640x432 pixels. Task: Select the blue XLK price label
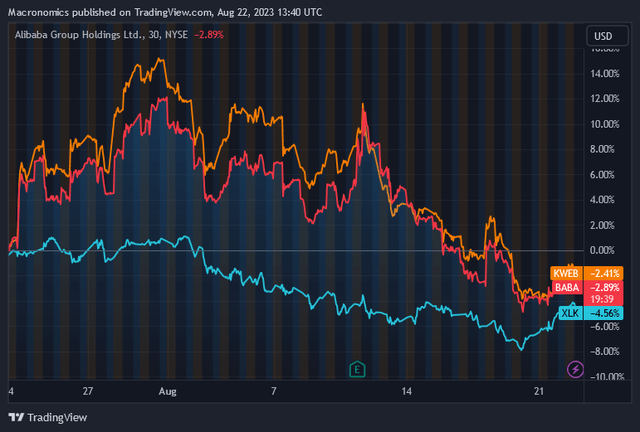coord(570,313)
